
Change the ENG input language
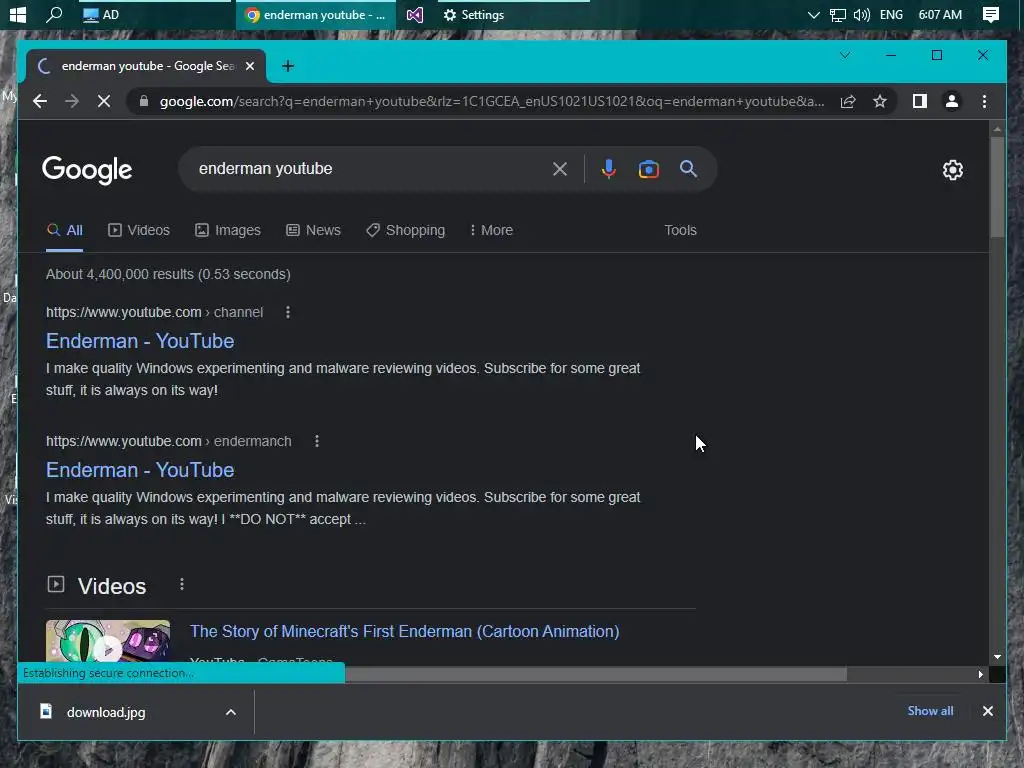[x=891, y=14]
